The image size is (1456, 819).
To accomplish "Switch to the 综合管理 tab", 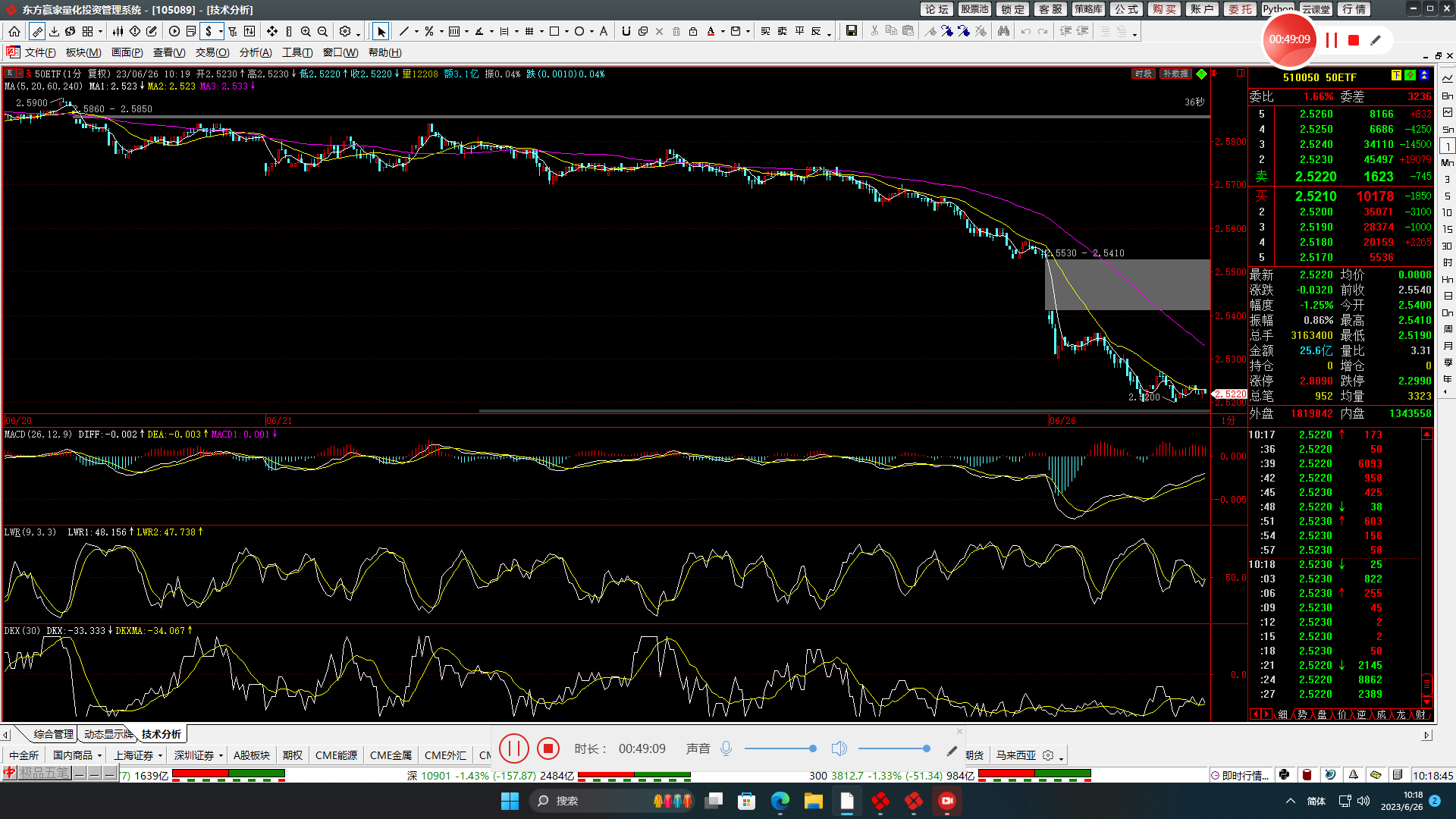I will click(x=53, y=734).
